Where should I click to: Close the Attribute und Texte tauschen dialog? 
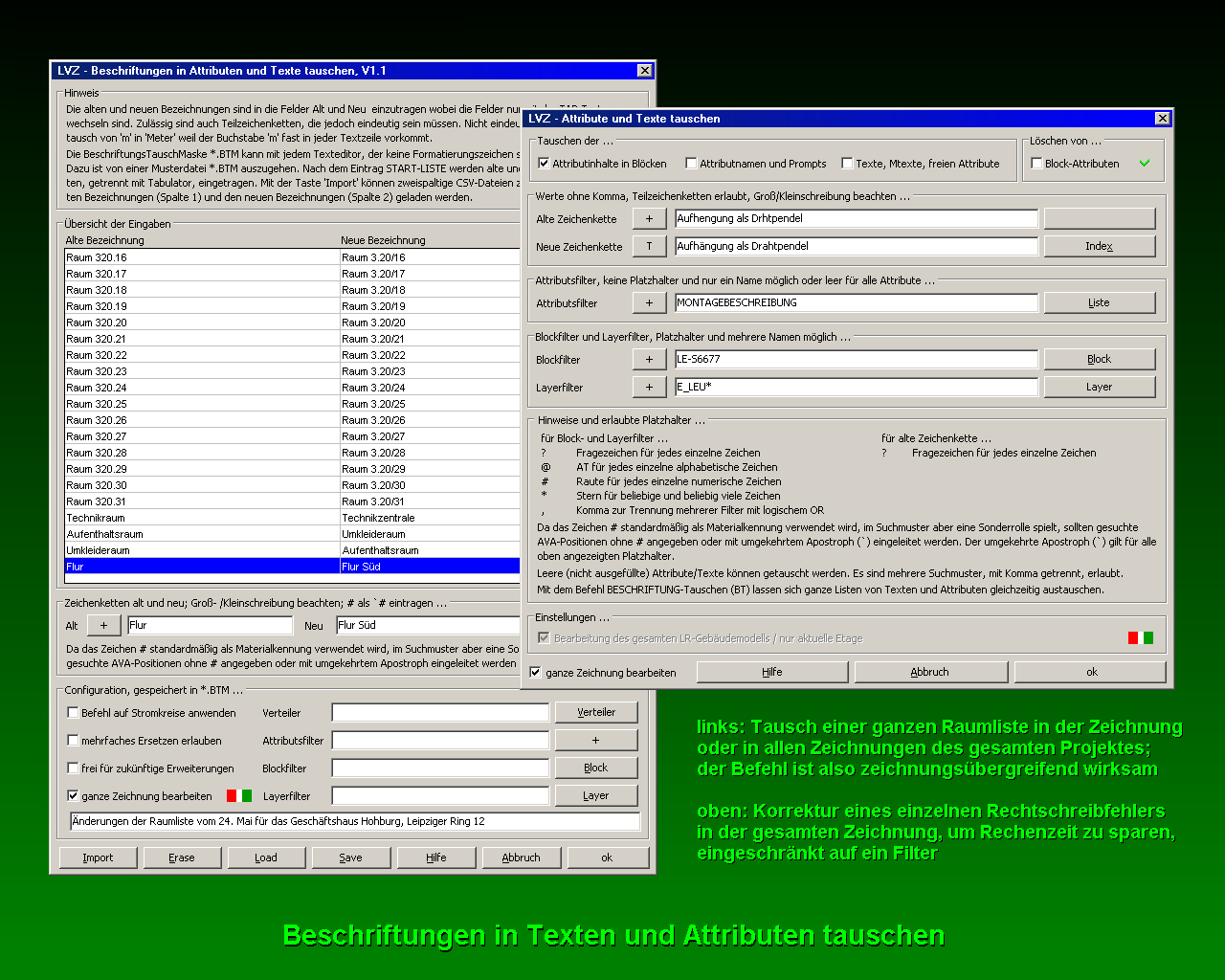[1162, 119]
